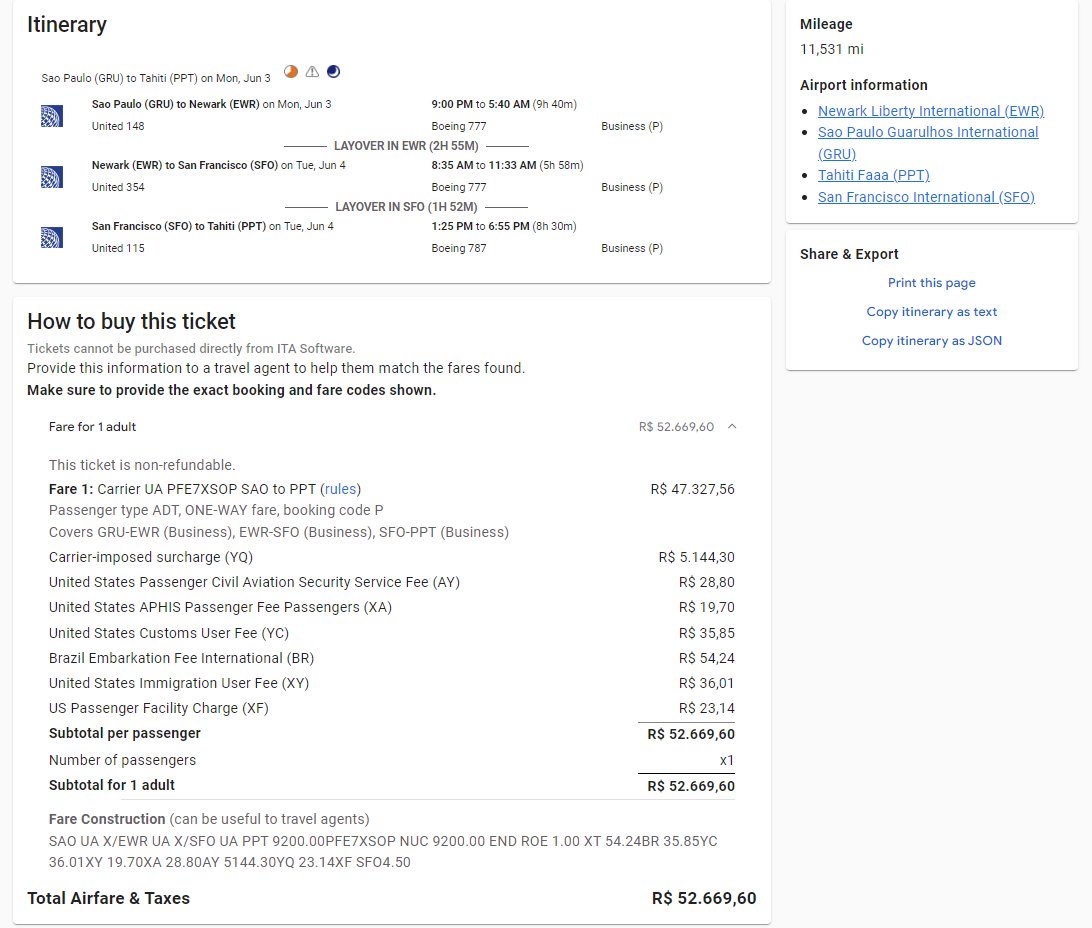Image resolution: width=1092 pixels, height=928 pixels.
Task: Click the dark blue moon red-eye icon
Action: (334, 72)
